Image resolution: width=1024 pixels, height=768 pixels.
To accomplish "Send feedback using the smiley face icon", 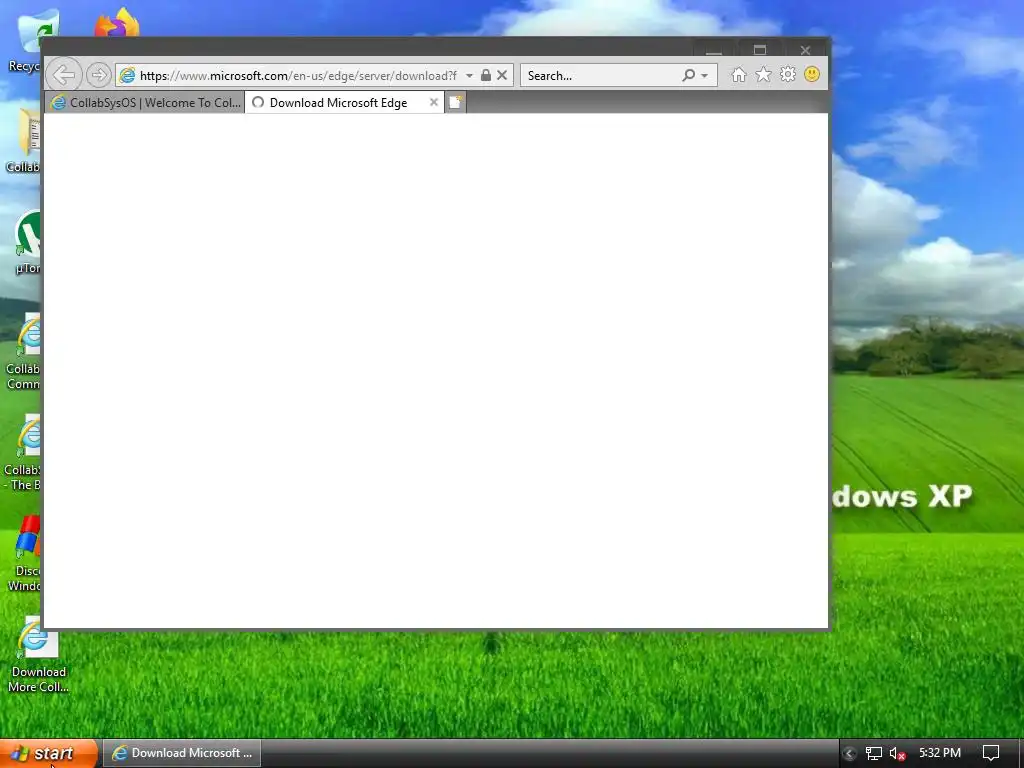I will (x=812, y=74).
